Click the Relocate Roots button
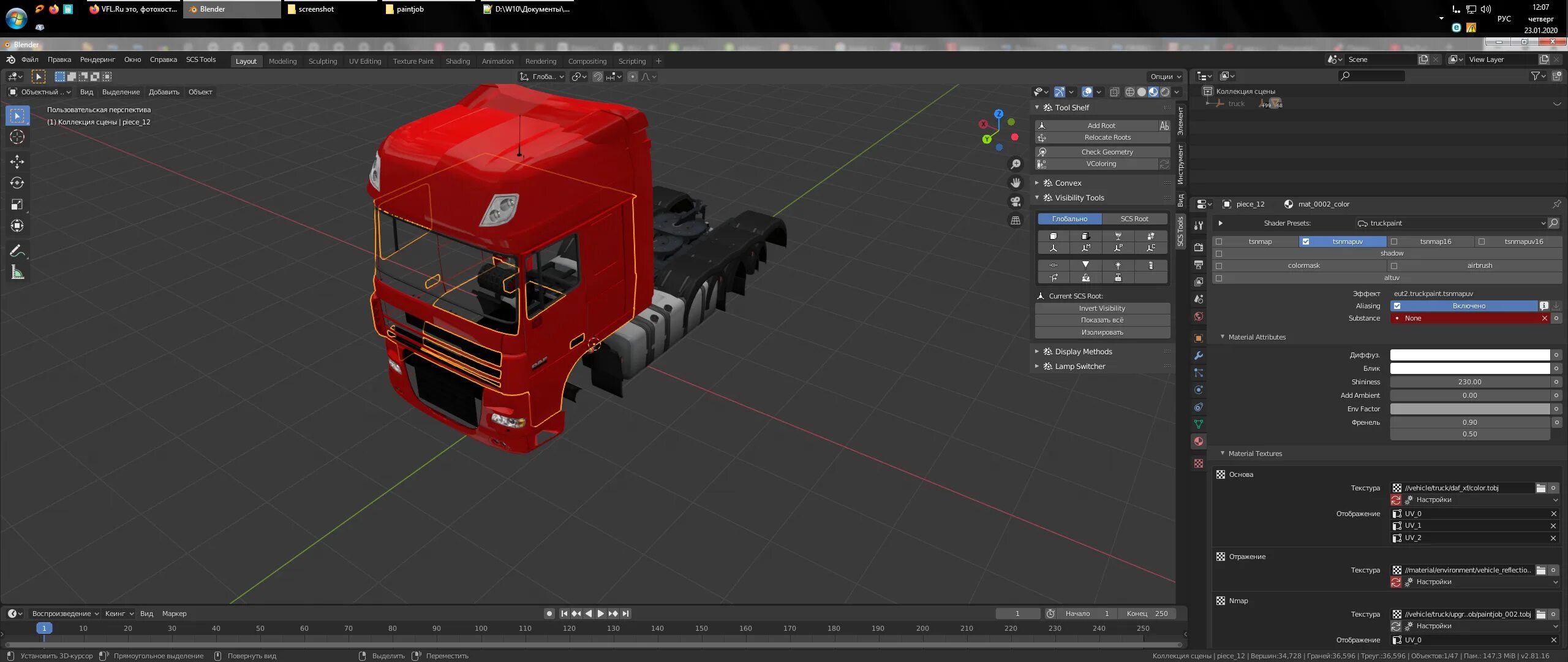 1102,137
